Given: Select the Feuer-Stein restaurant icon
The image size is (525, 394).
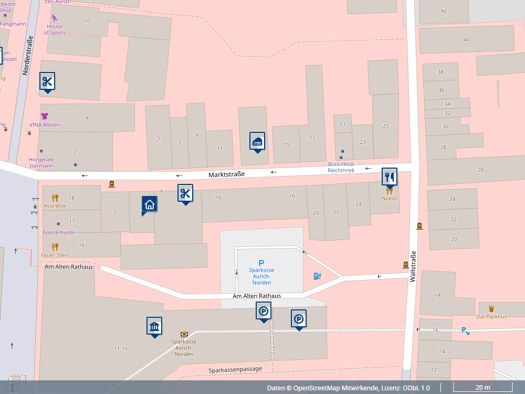Looking at the screenshot, I should click(55, 247).
